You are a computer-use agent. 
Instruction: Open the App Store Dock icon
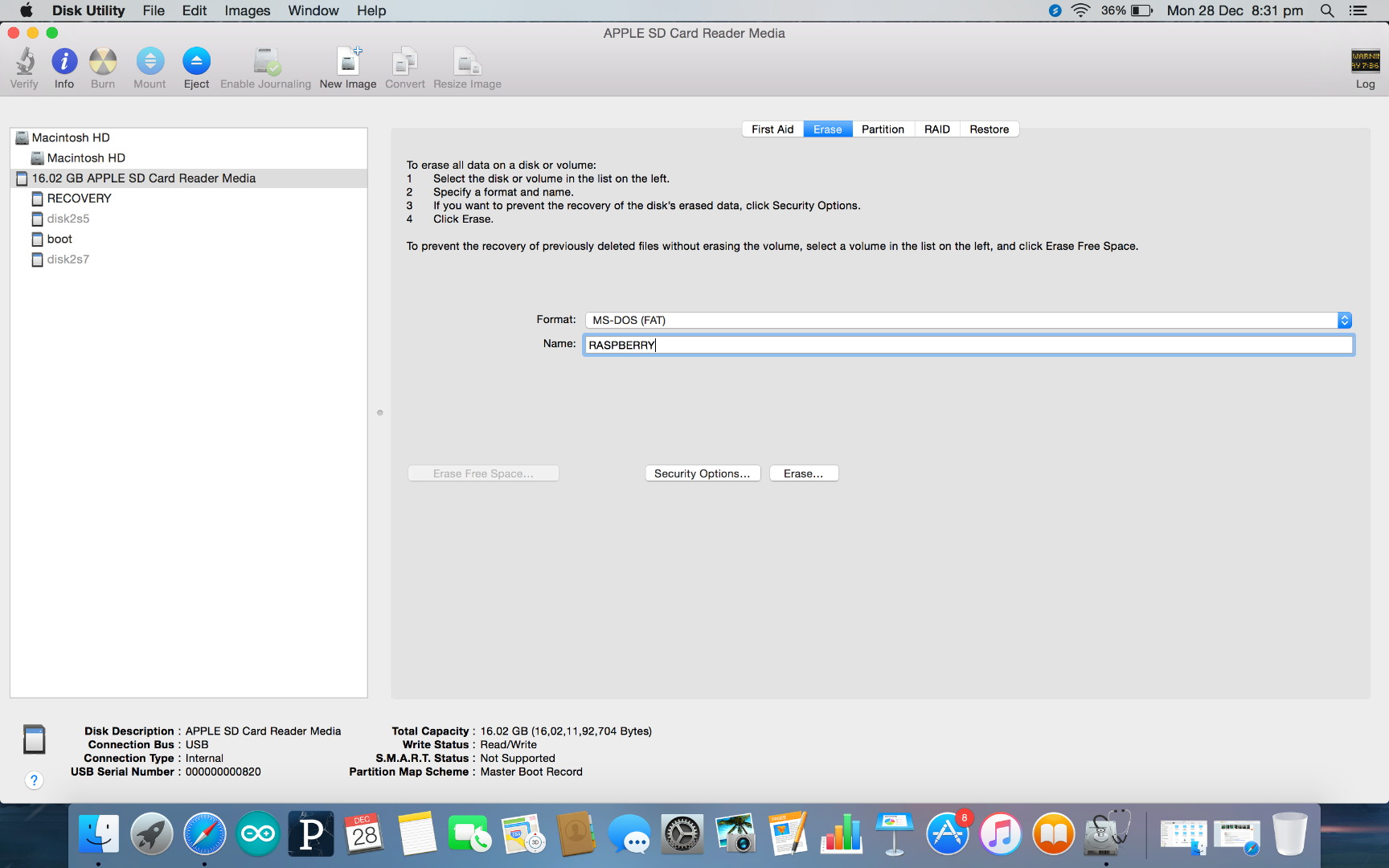948,833
